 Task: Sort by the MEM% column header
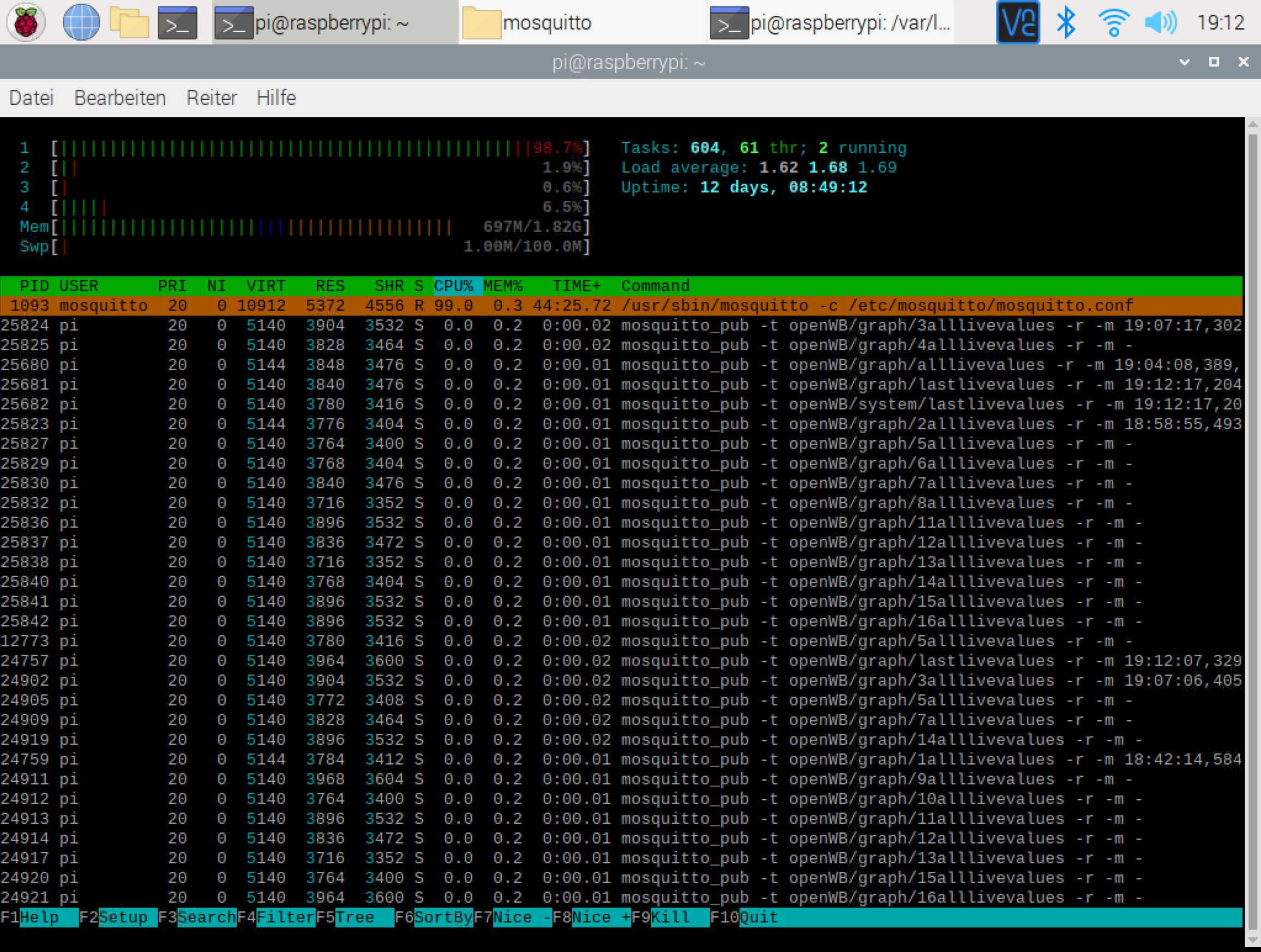502,286
